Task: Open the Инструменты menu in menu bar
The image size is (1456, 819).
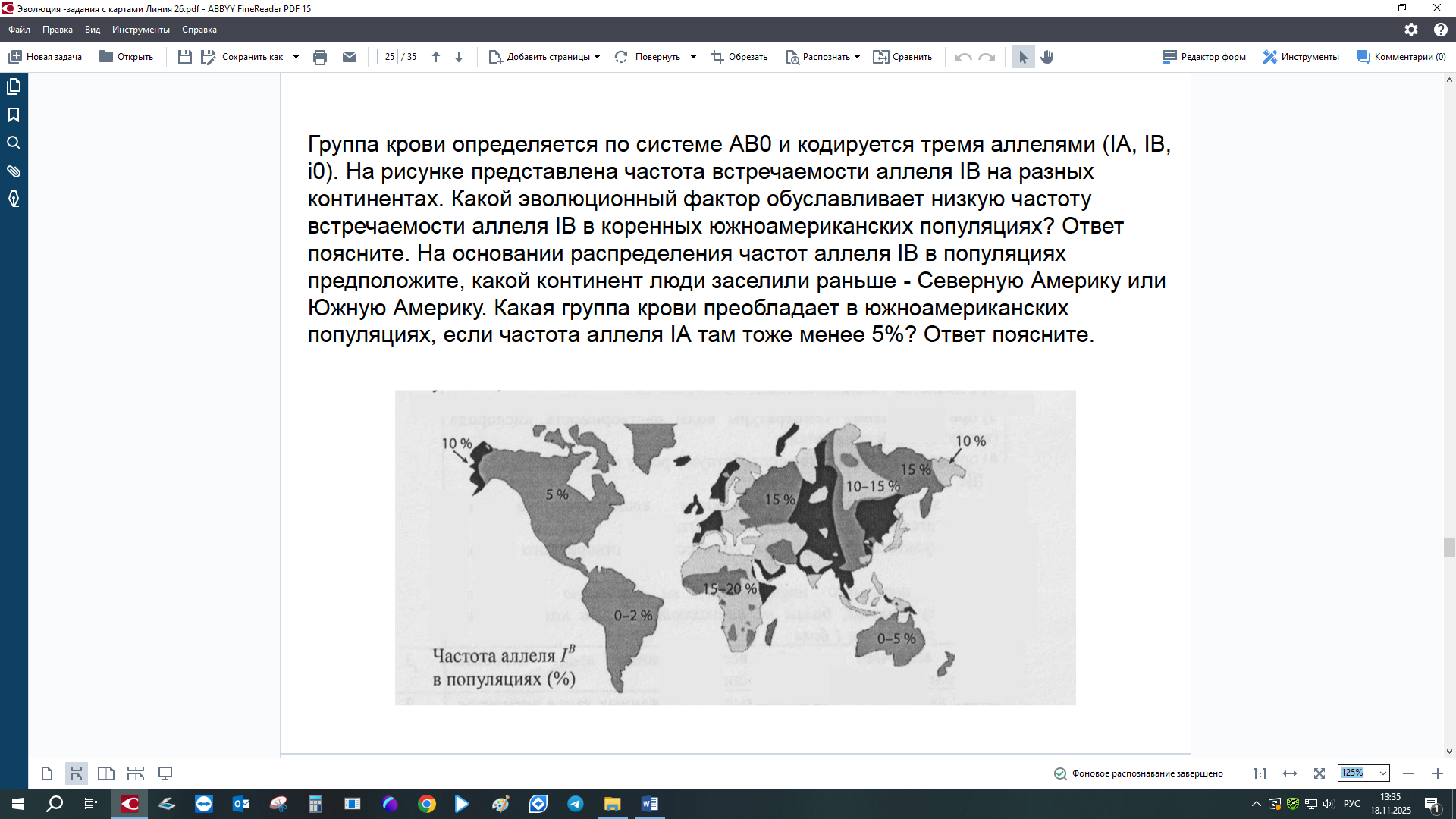Action: pos(140,30)
